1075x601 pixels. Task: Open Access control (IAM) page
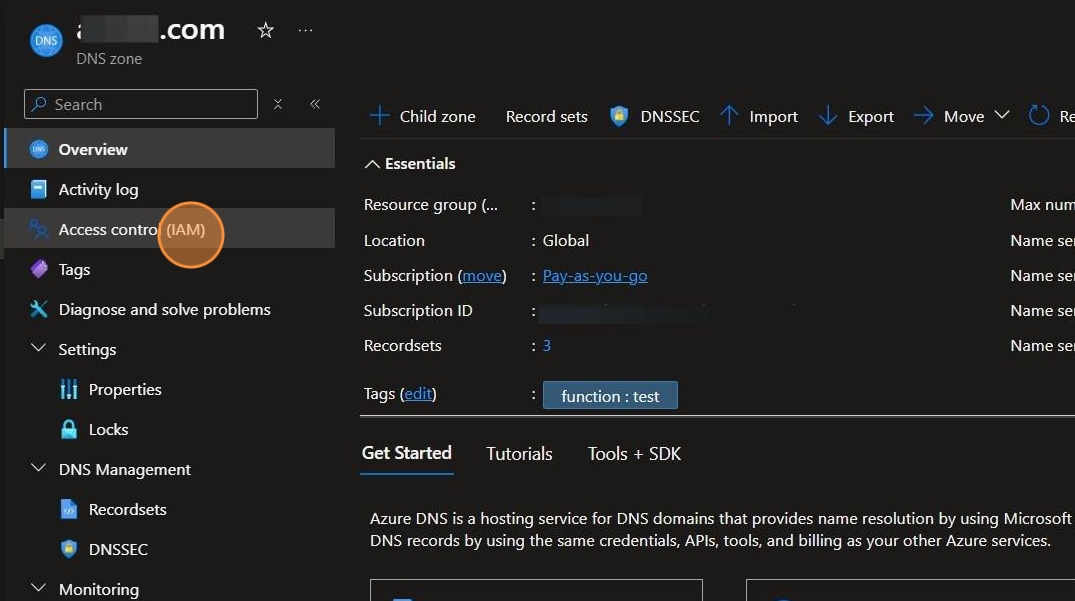[170, 229]
